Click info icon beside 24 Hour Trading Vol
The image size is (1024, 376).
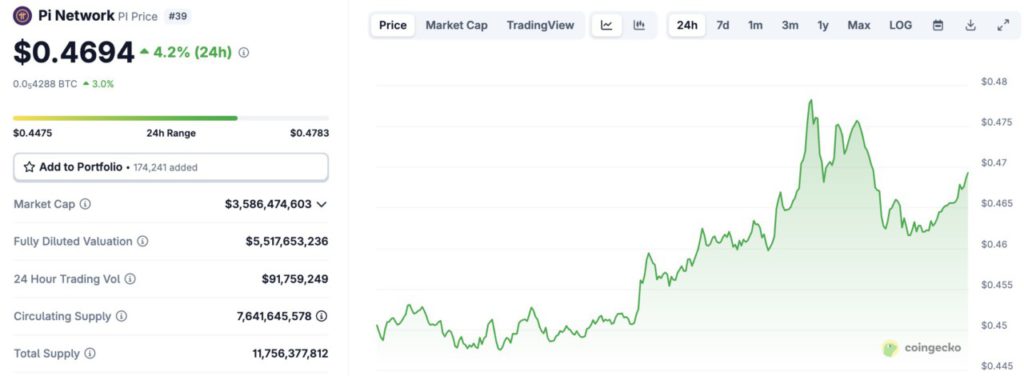(130, 279)
